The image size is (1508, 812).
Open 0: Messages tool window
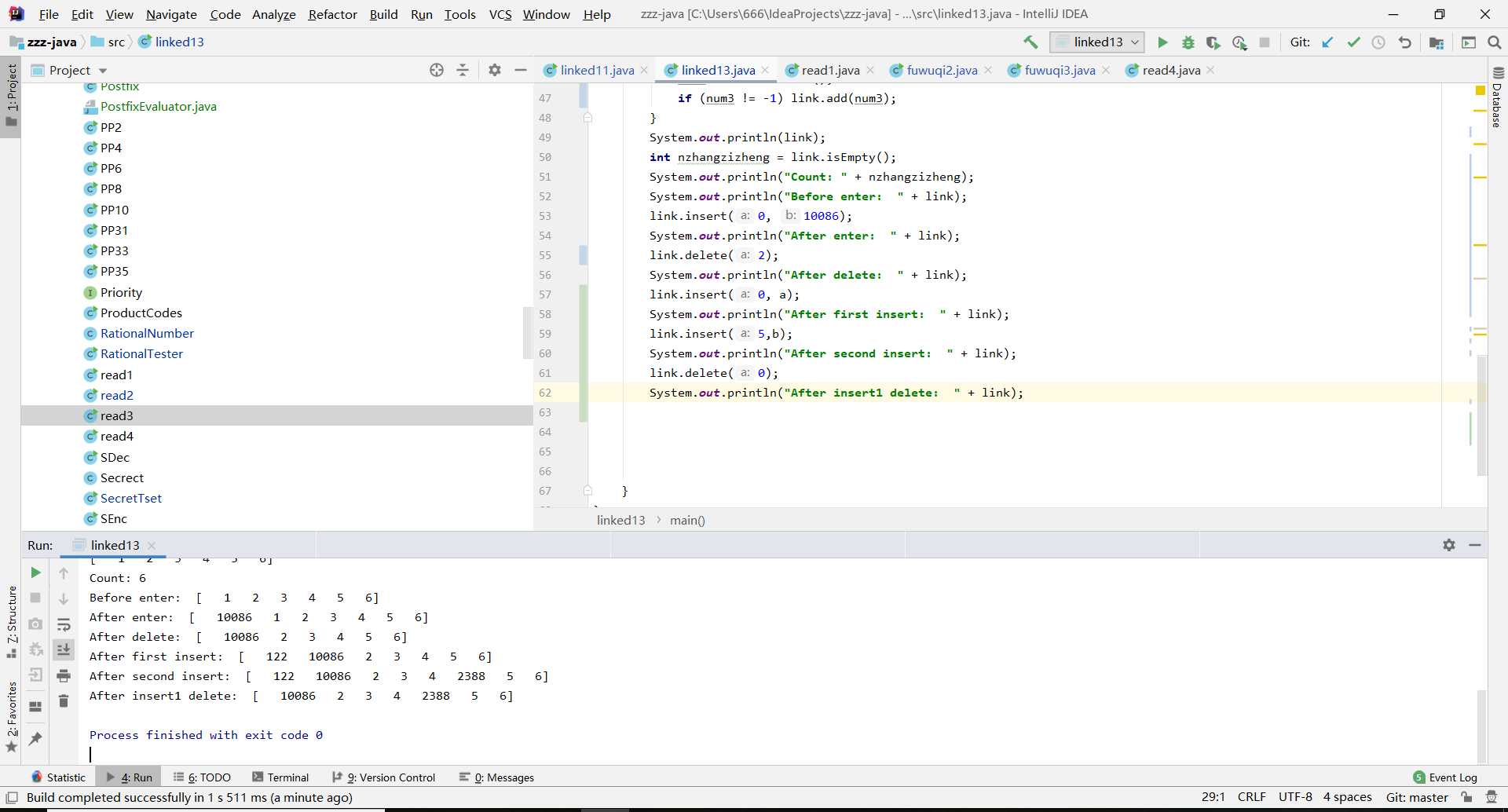pyautogui.click(x=496, y=777)
